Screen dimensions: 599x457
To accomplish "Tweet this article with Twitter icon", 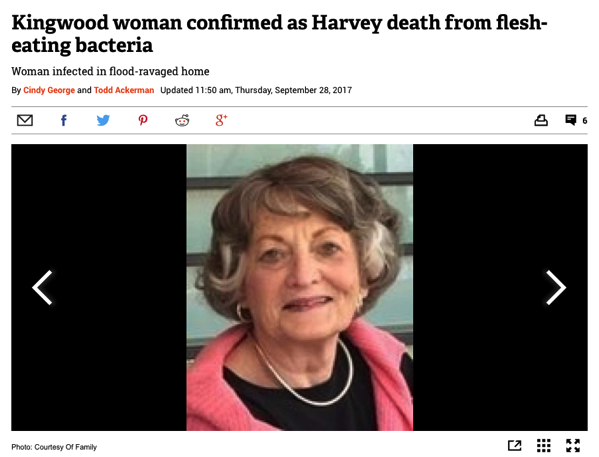I will pyautogui.click(x=103, y=120).
